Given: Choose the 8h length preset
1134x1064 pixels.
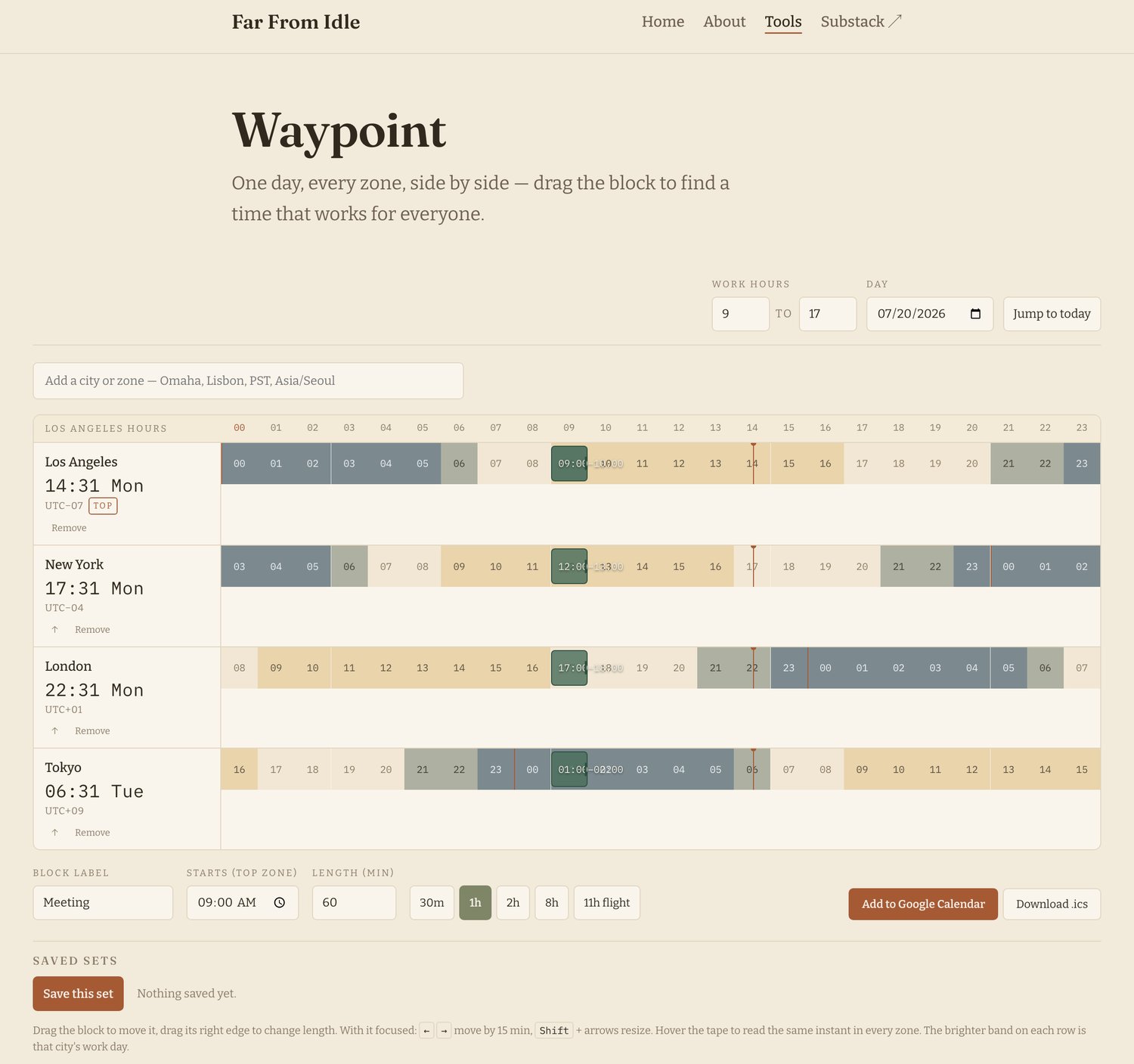Looking at the screenshot, I should pos(551,902).
